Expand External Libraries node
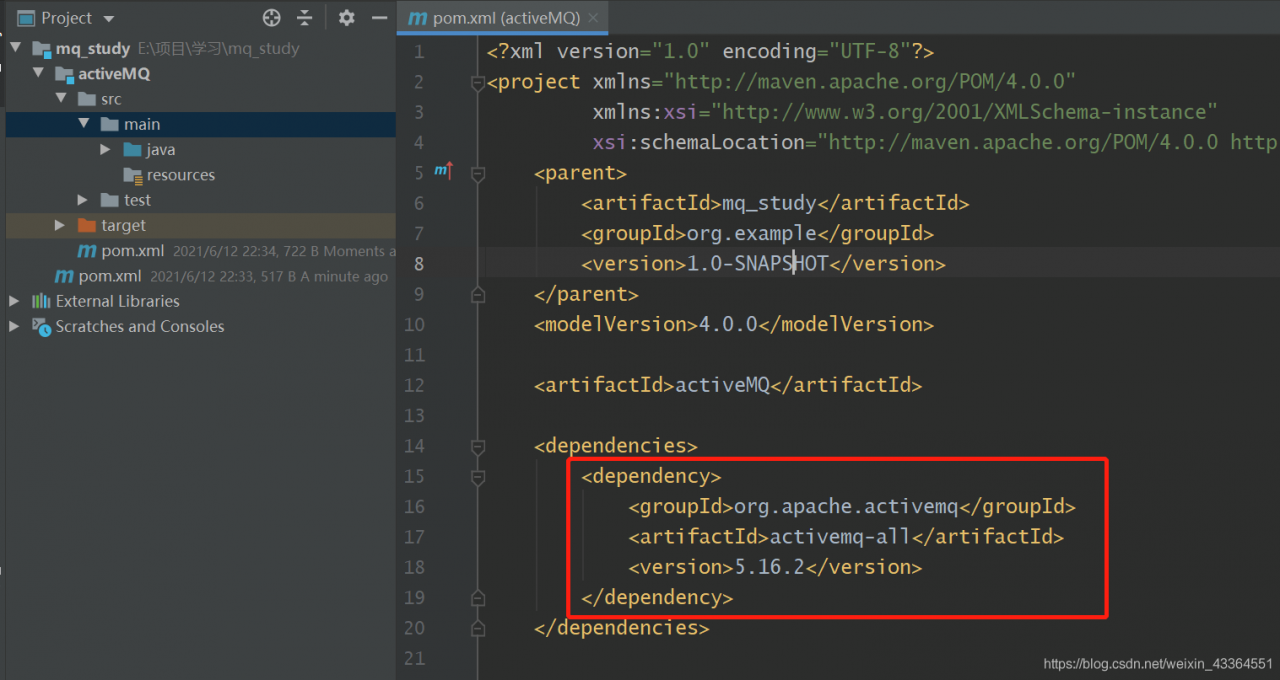Screen dimensions: 1280x680 (14, 301)
